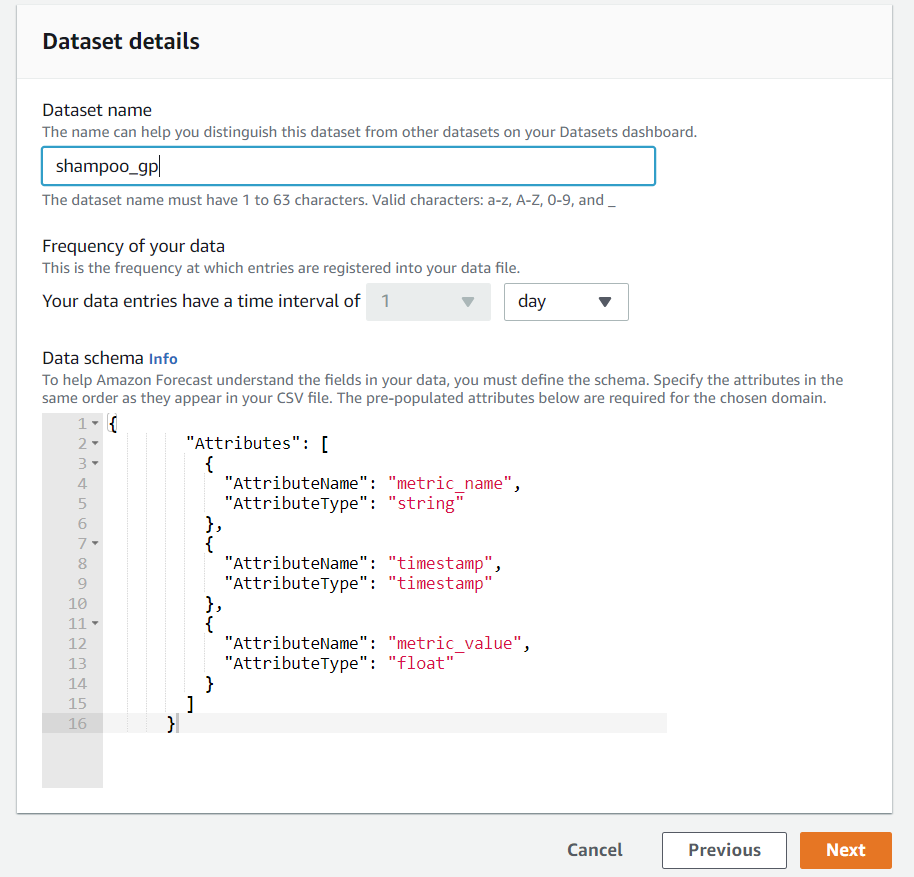The width and height of the screenshot is (914, 877).
Task: Go back with the Previous button
Action: (x=724, y=850)
